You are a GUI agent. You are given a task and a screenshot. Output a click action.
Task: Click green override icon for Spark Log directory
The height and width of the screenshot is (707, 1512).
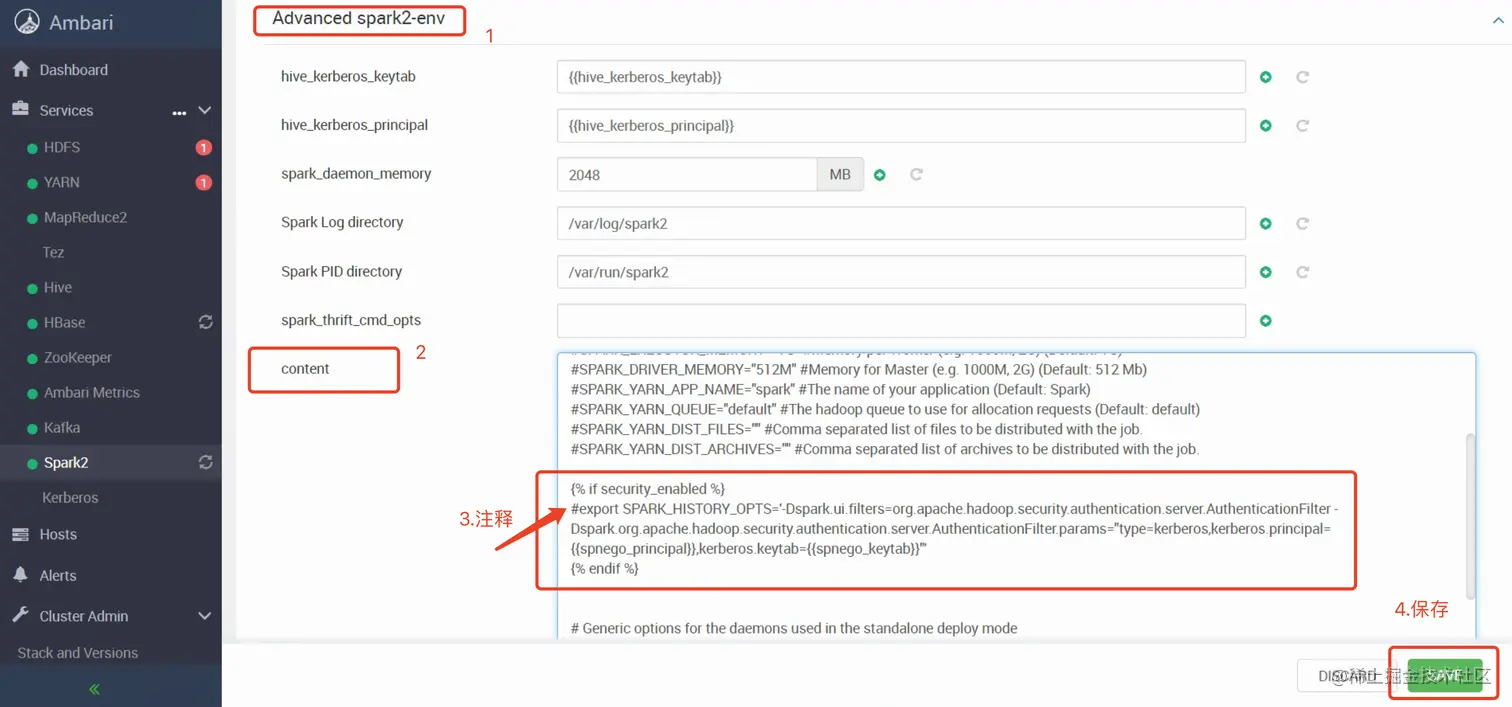[1266, 224]
